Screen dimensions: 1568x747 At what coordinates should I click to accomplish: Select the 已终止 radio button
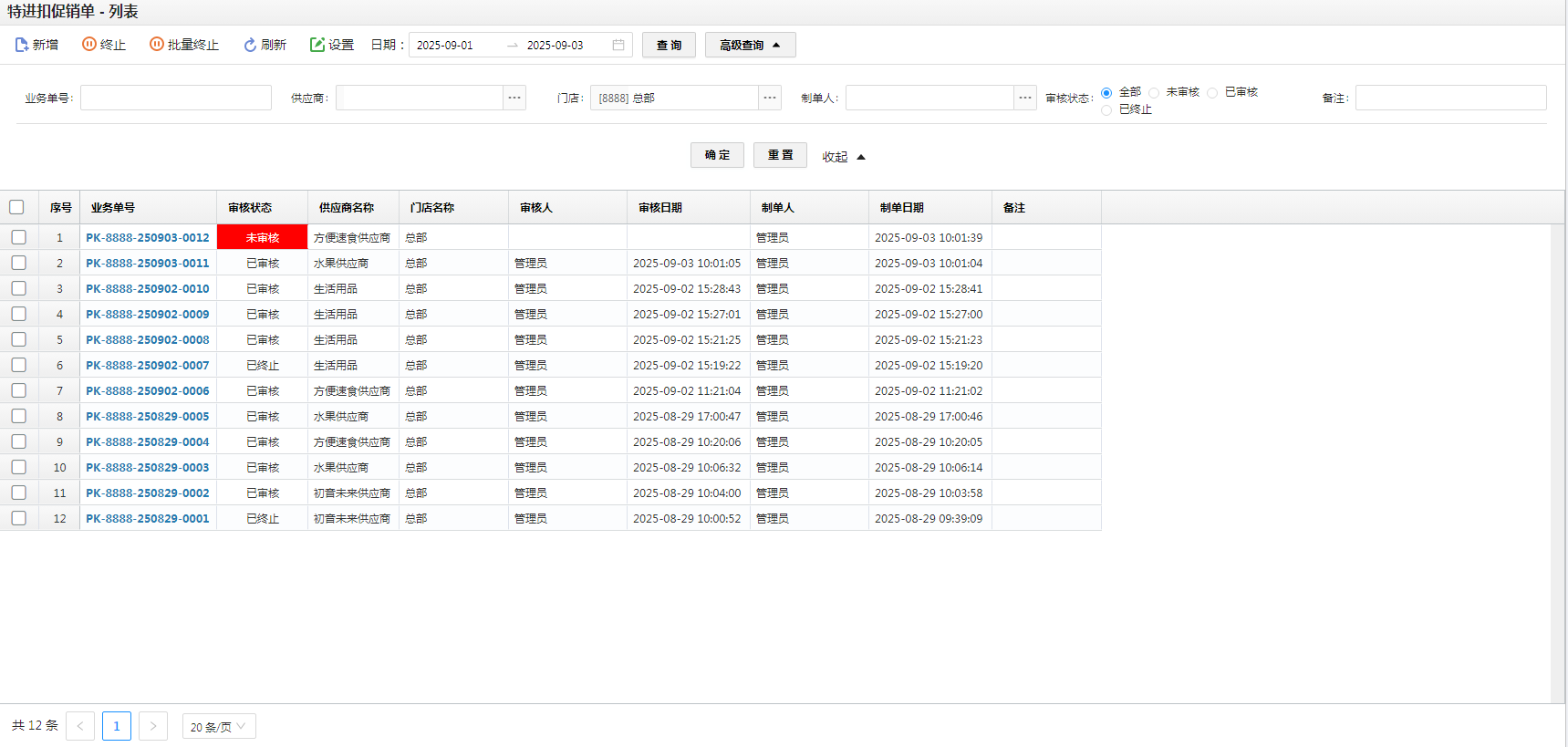pos(1106,110)
